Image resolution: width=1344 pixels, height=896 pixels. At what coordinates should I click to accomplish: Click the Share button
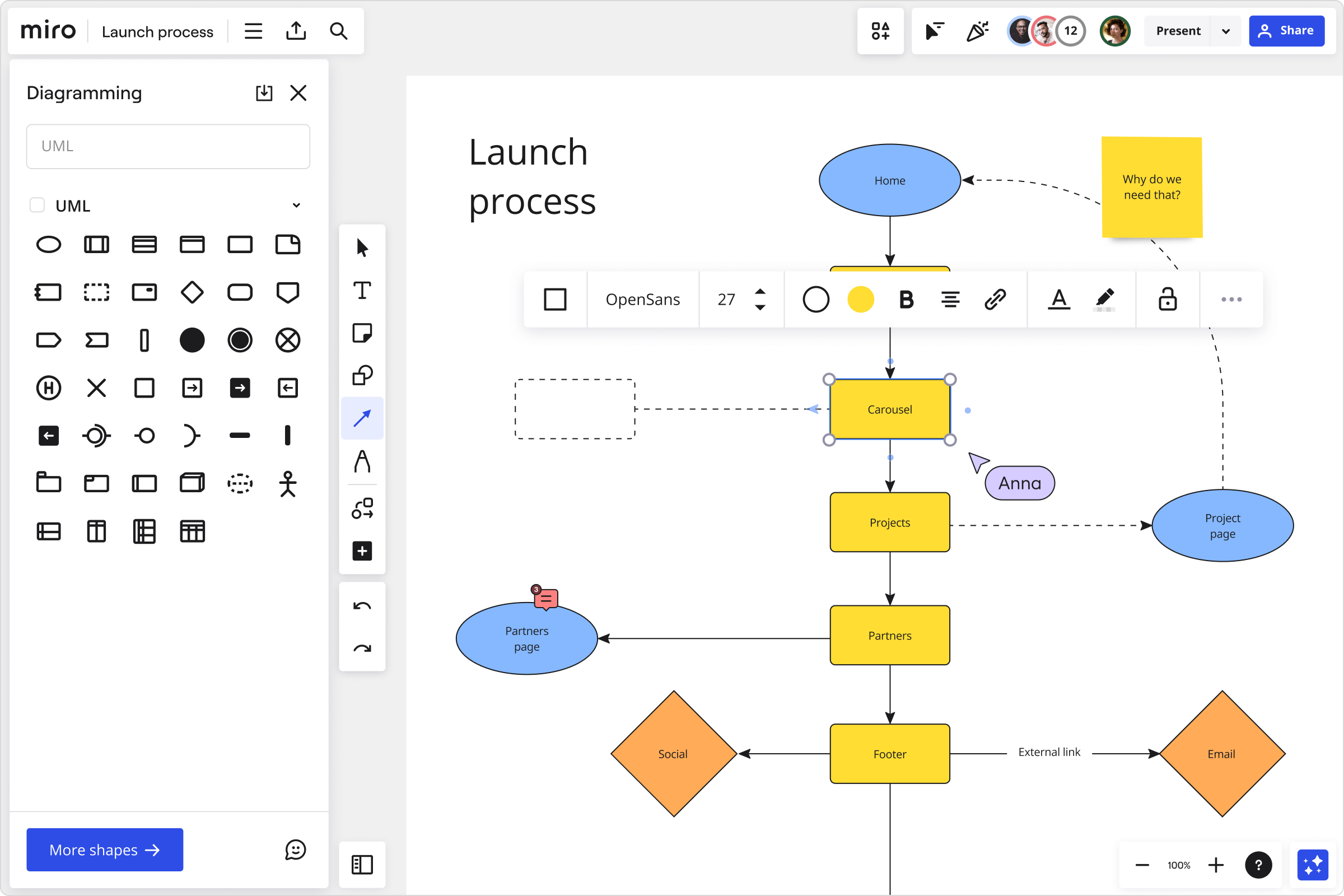(1286, 31)
